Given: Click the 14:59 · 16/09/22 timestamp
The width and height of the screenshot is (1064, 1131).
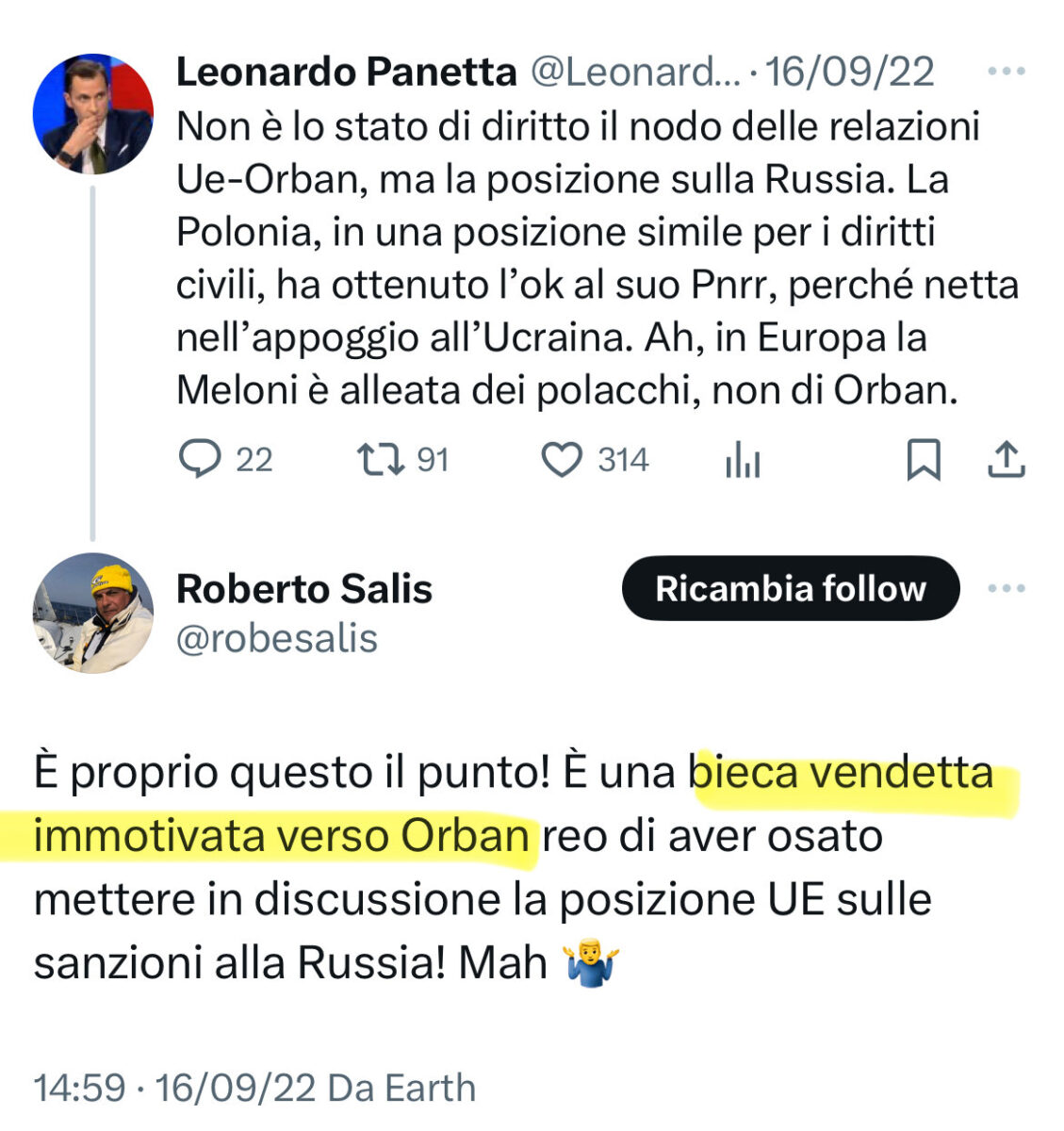Looking at the screenshot, I should pyautogui.click(x=174, y=1088).
